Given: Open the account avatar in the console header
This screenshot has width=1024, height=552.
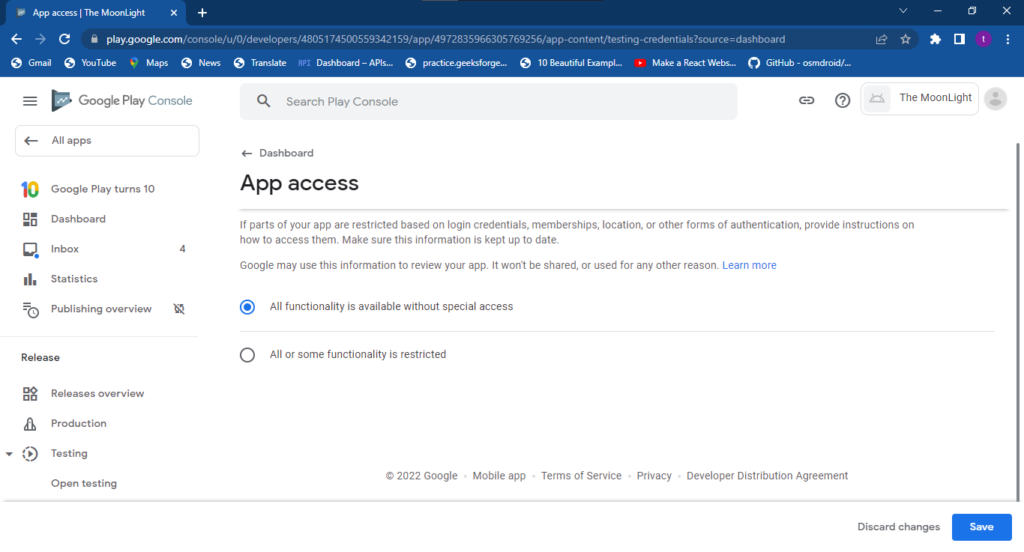Looking at the screenshot, I should tap(995, 99).
